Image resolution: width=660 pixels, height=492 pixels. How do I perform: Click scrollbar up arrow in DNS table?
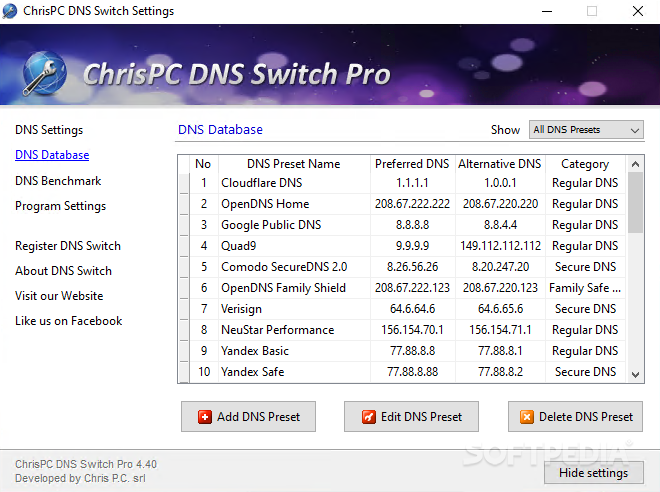click(x=635, y=164)
